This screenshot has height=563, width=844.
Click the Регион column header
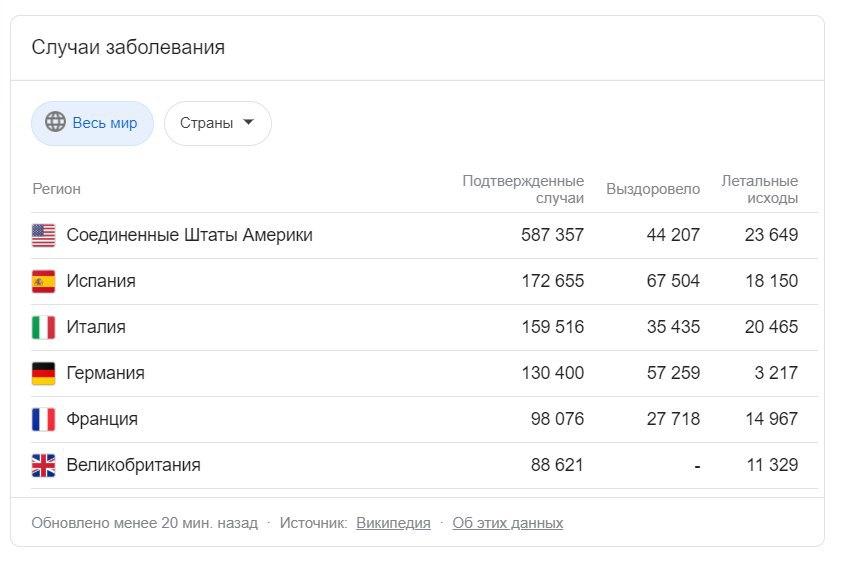click(57, 189)
